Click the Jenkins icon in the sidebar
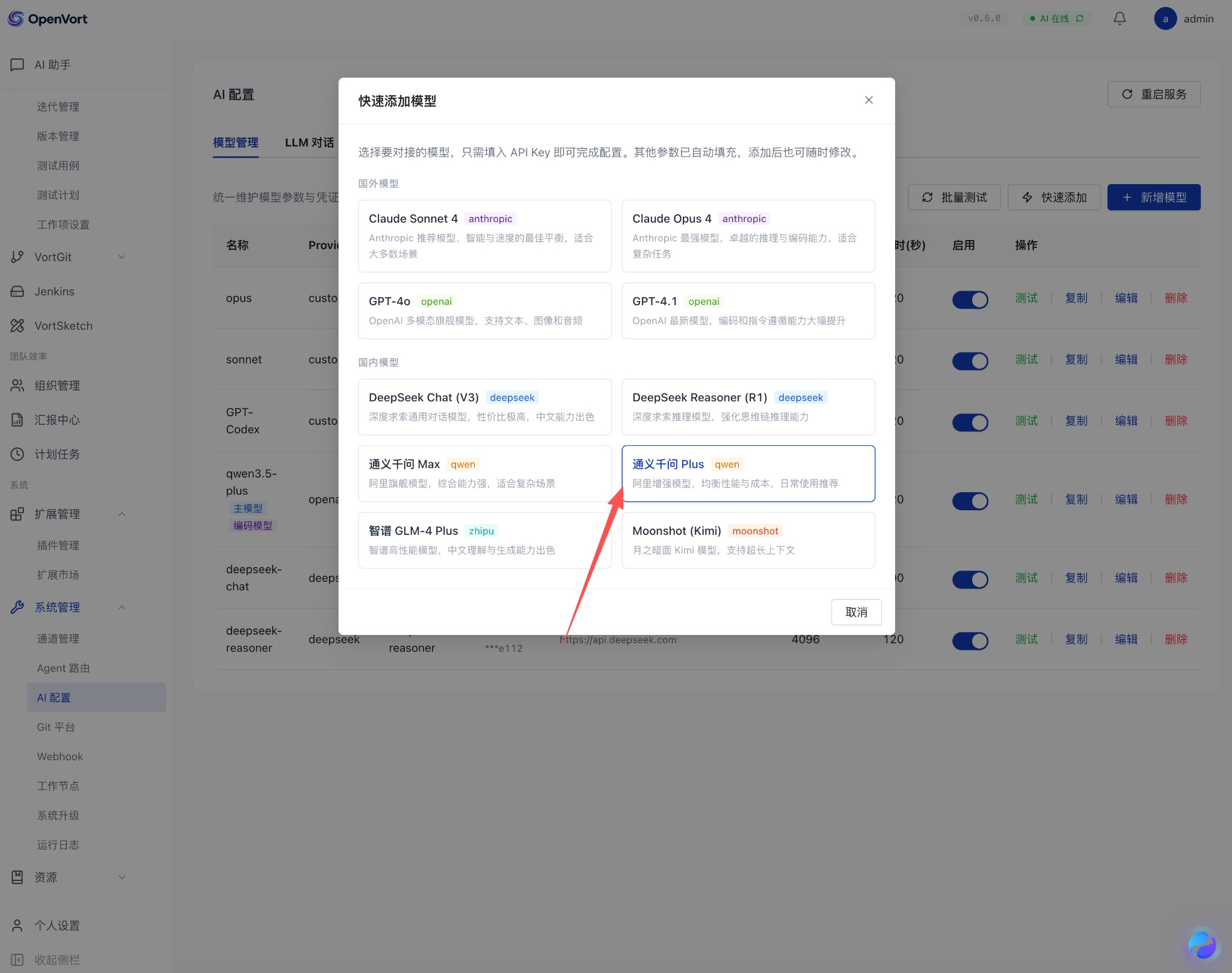This screenshot has height=973, width=1232. 17,291
